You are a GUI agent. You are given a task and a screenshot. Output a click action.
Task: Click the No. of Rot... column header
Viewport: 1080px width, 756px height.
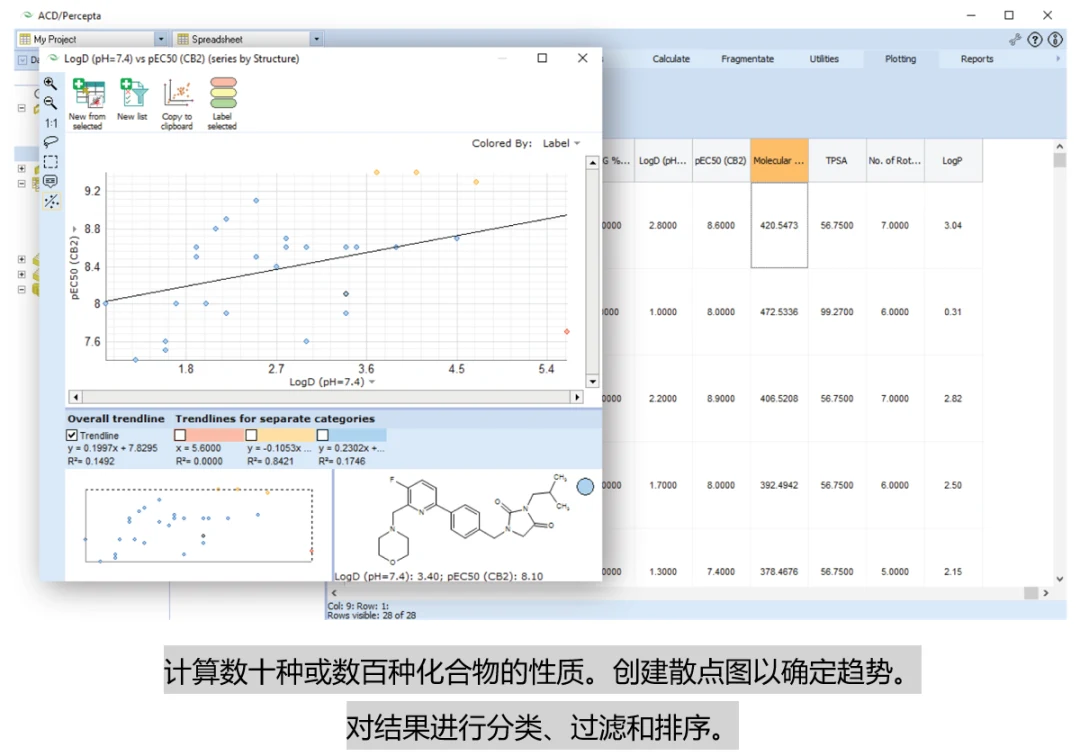point(895,160)
